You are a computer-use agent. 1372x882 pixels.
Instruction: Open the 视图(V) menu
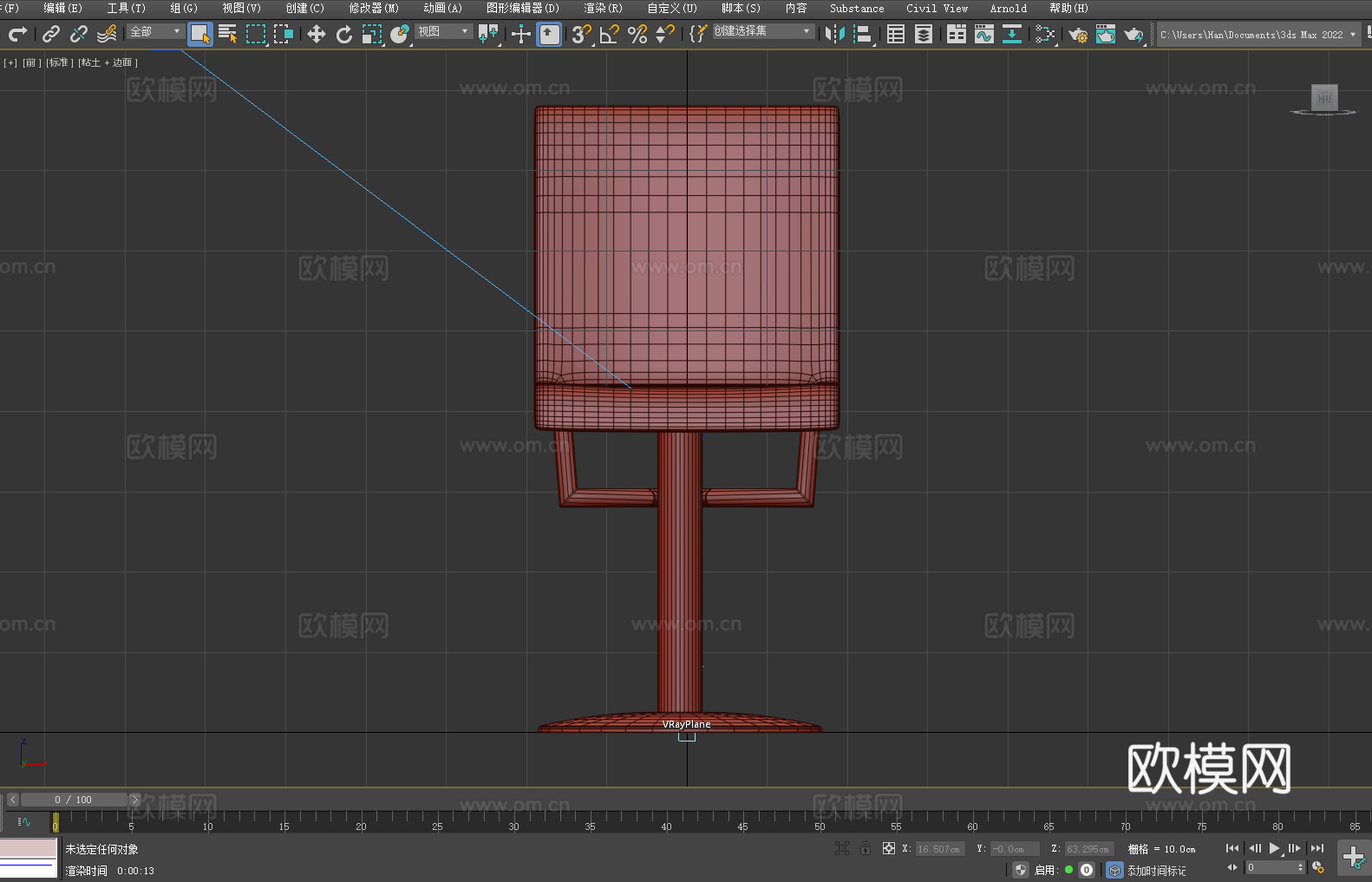click(241, 8)
